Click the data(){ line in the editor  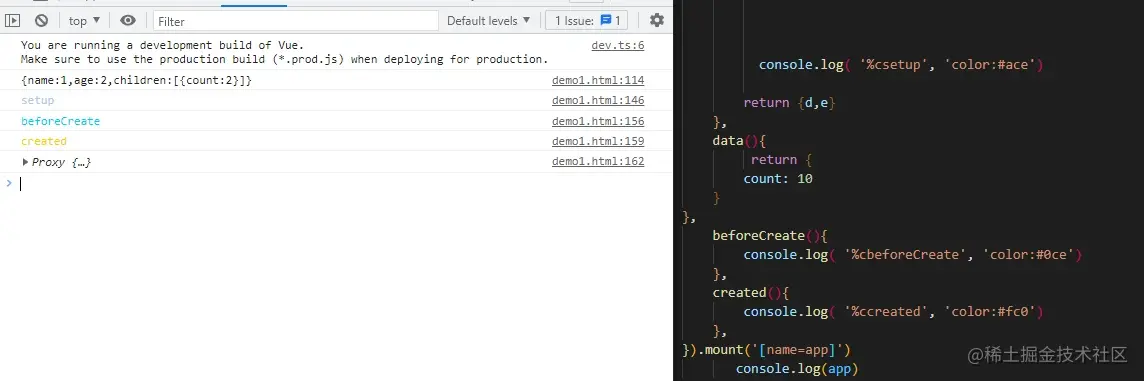pyautogui.click(x=739, y=141)
